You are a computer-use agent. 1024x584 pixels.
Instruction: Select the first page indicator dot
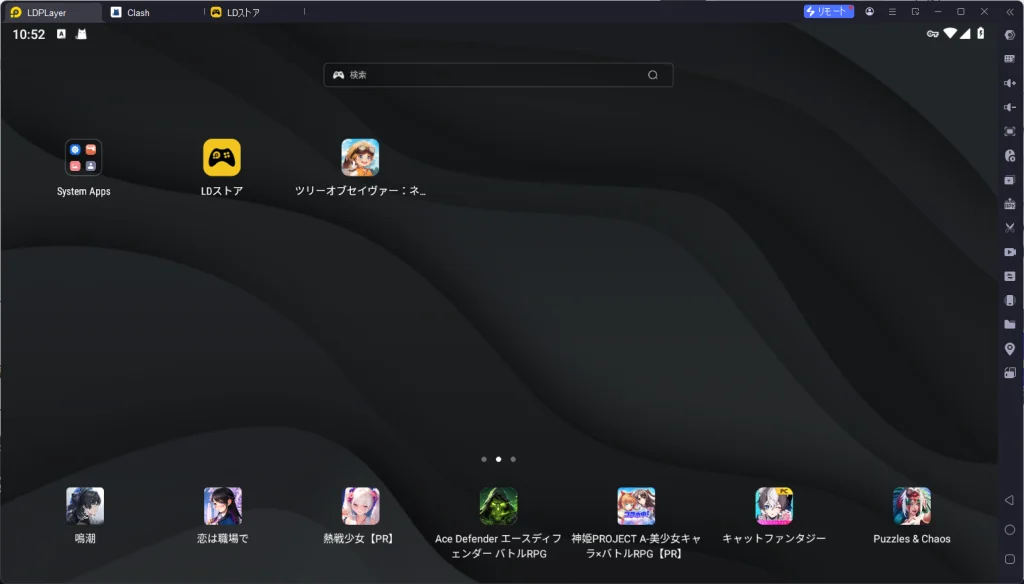[484, 459]
